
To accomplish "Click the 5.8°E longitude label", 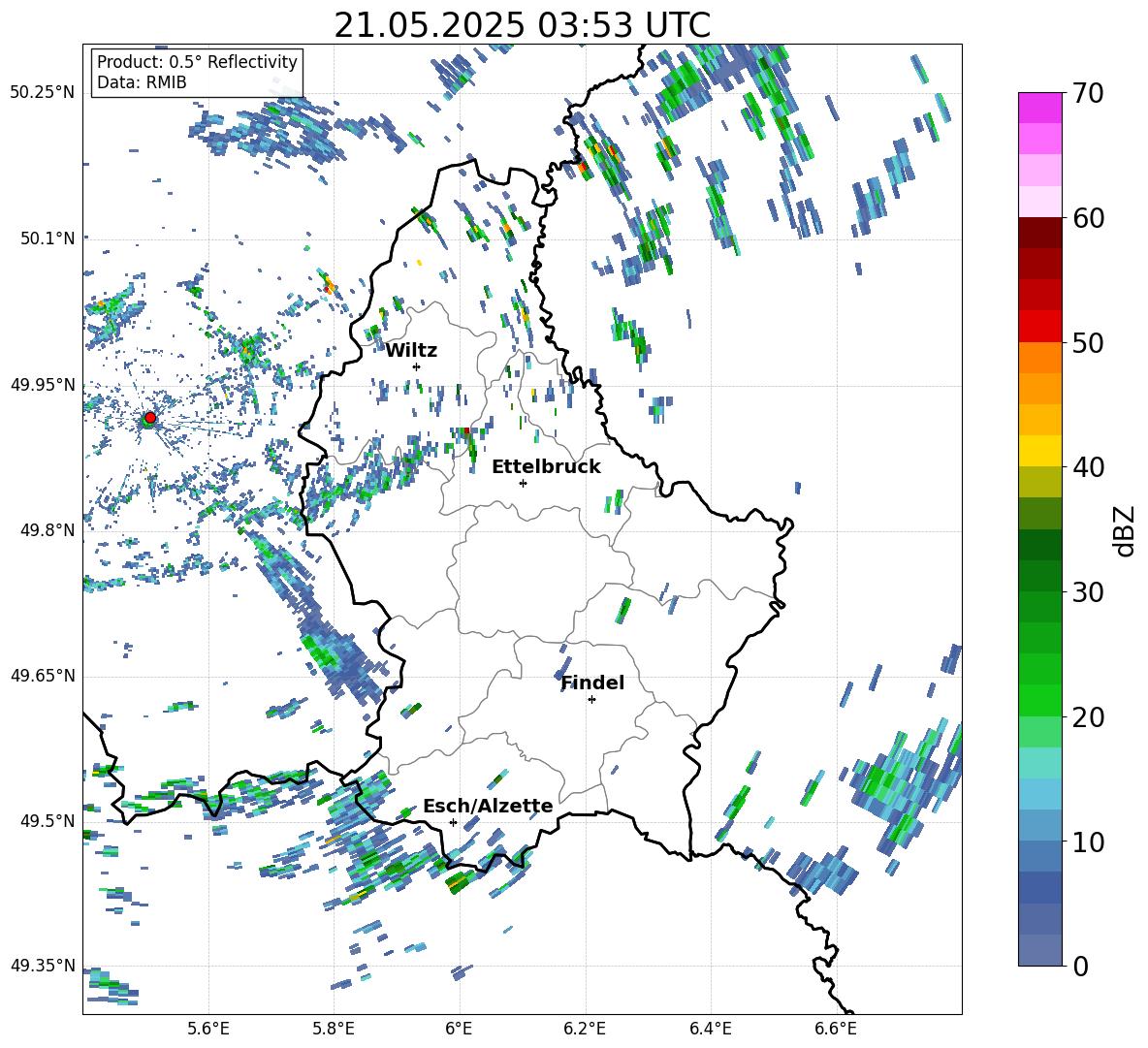I will 334,1029.
